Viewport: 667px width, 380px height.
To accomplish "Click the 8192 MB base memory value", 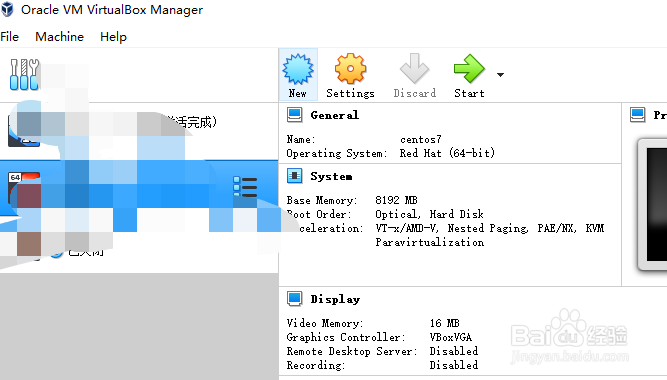I will pos(396,200).
